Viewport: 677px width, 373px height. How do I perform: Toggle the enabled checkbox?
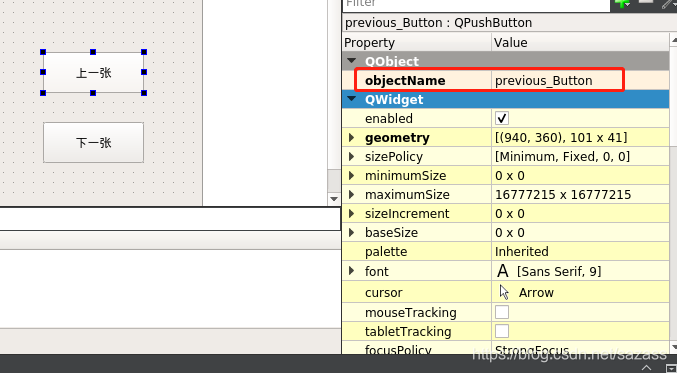502,118
